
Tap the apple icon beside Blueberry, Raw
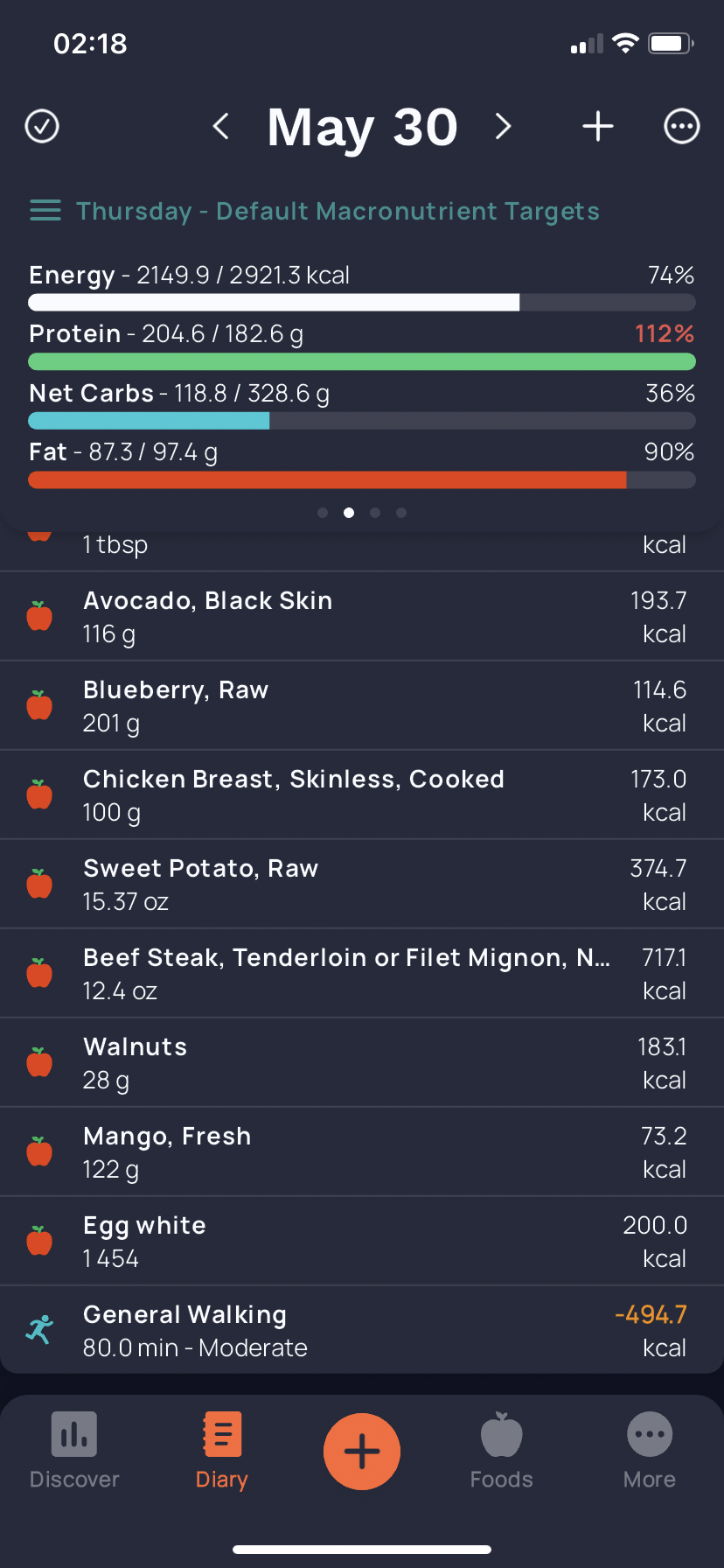click(39, 706)
